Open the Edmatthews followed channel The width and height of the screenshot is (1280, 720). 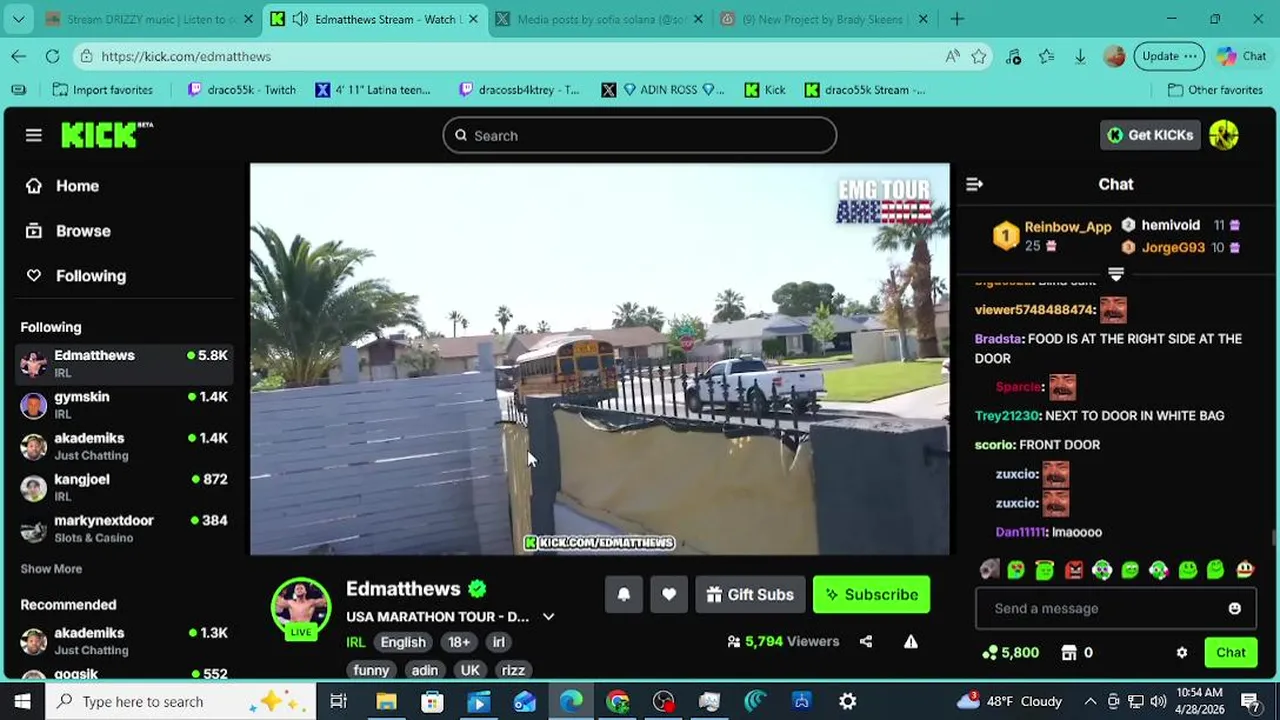pos(125,364)
